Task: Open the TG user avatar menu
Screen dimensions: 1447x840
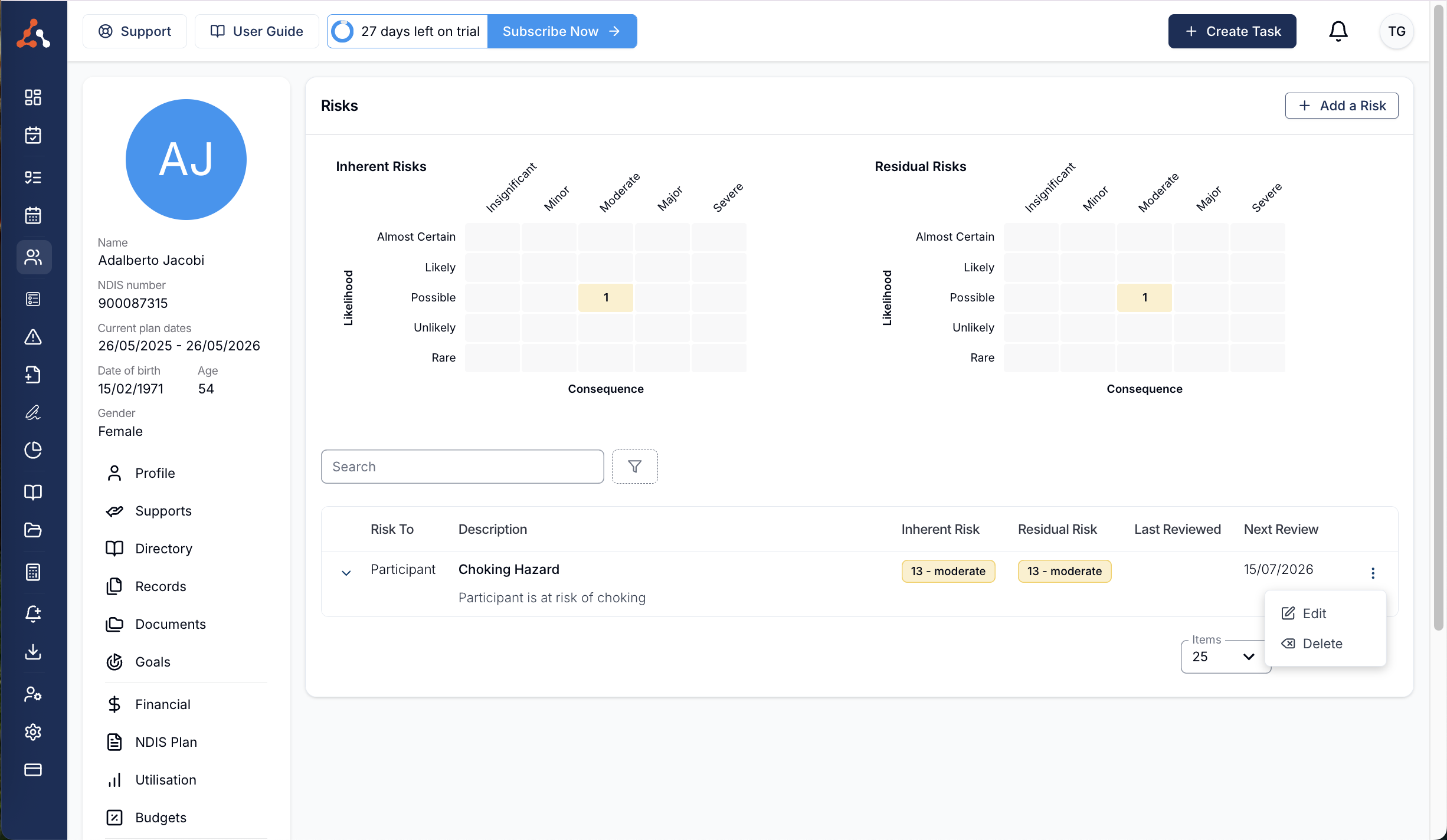Action: tap(1396, 31)
